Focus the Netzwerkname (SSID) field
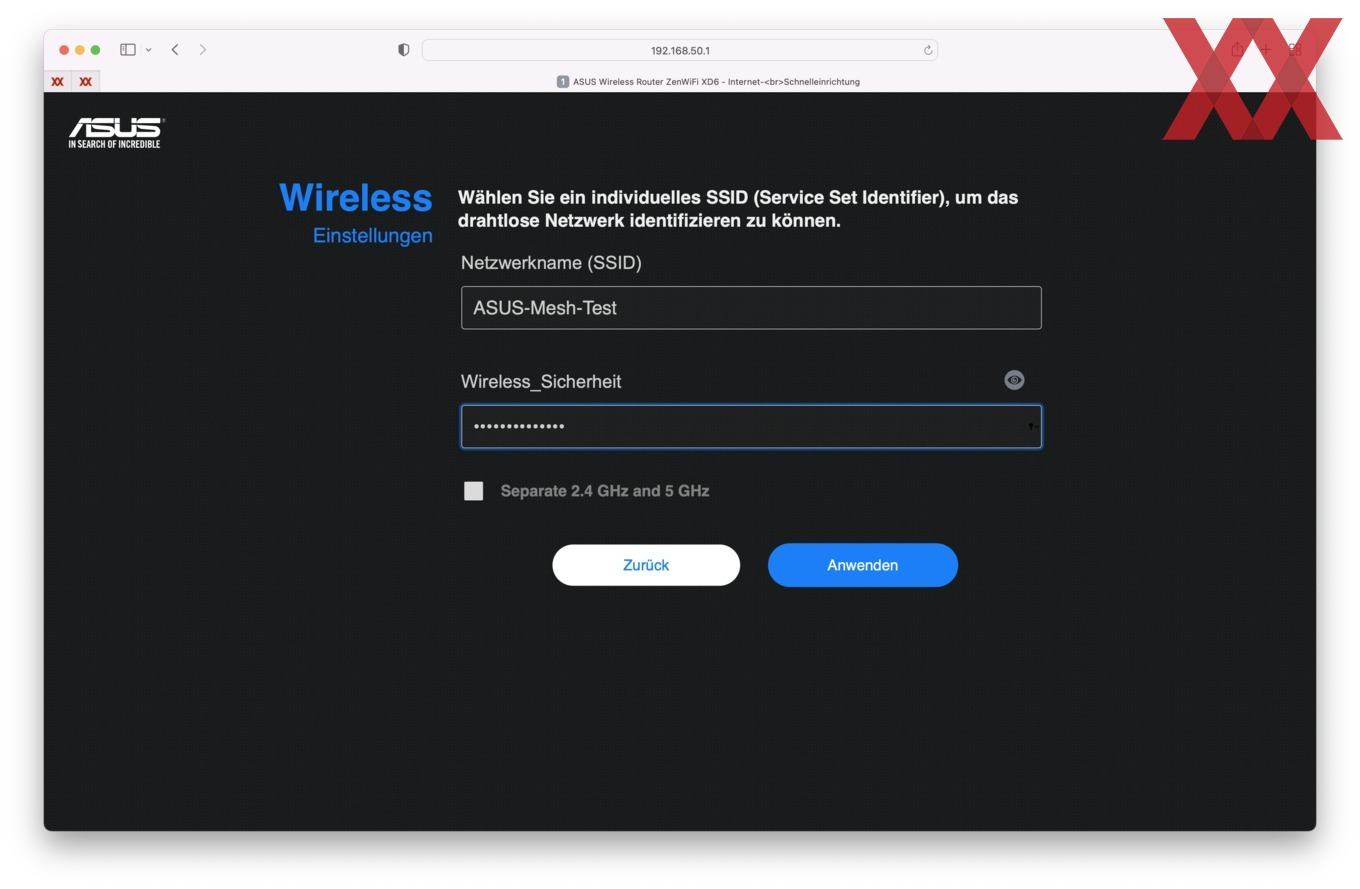 751,308
